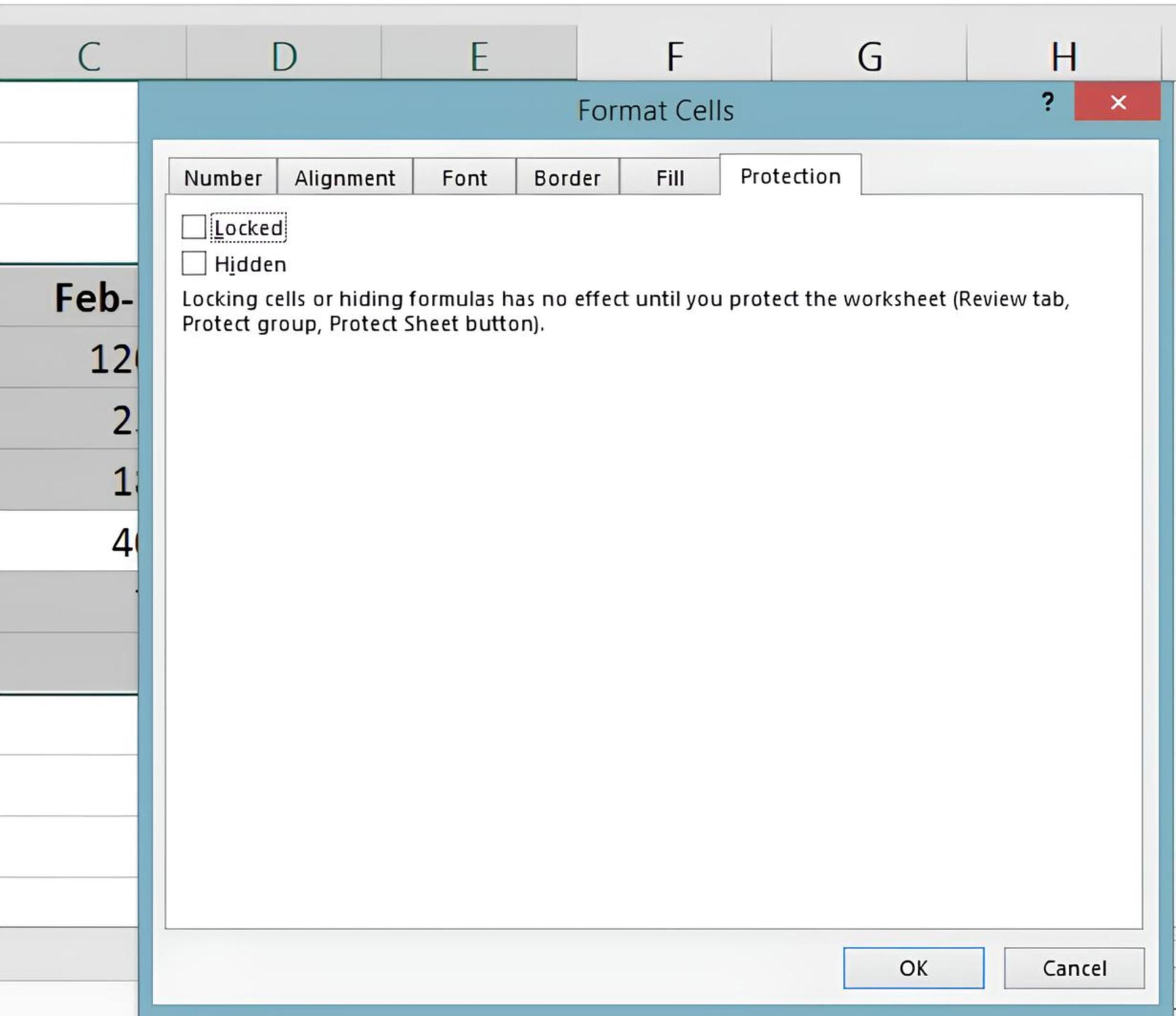Enable the Locked checkbox
This screenshot has height=1016, width=1176.
click(x=194, y=227)
